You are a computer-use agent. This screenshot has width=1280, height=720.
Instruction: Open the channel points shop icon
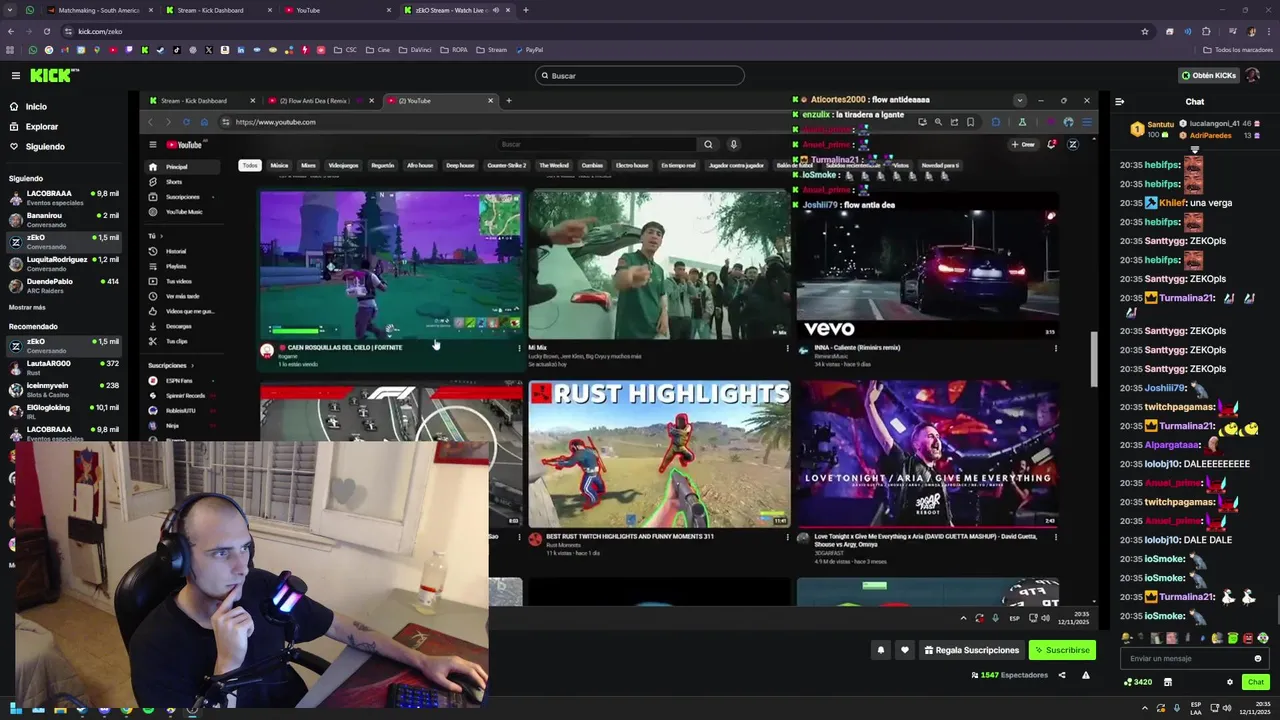(x=1167, y=682)
